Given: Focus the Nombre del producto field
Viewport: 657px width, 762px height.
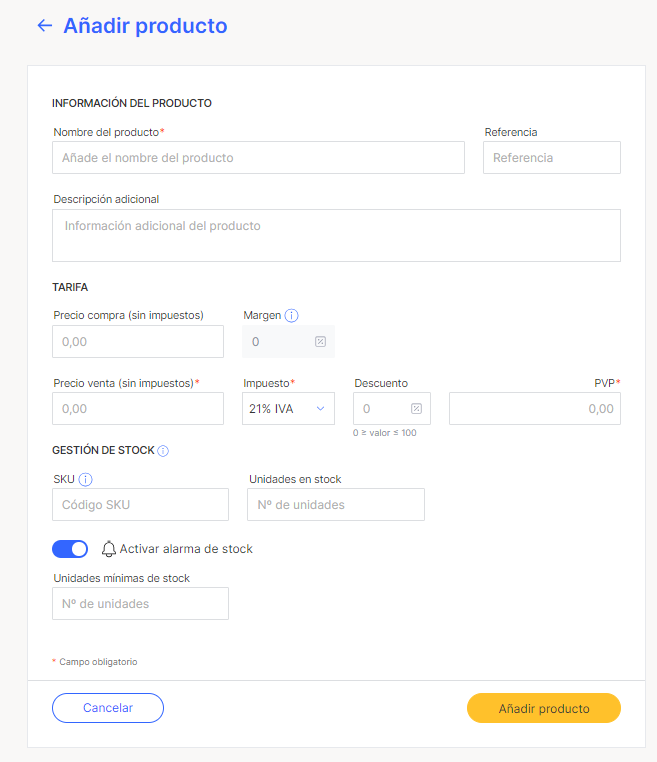Looking at the screenshot, I should pyautogui.click(x=259, y=157).
